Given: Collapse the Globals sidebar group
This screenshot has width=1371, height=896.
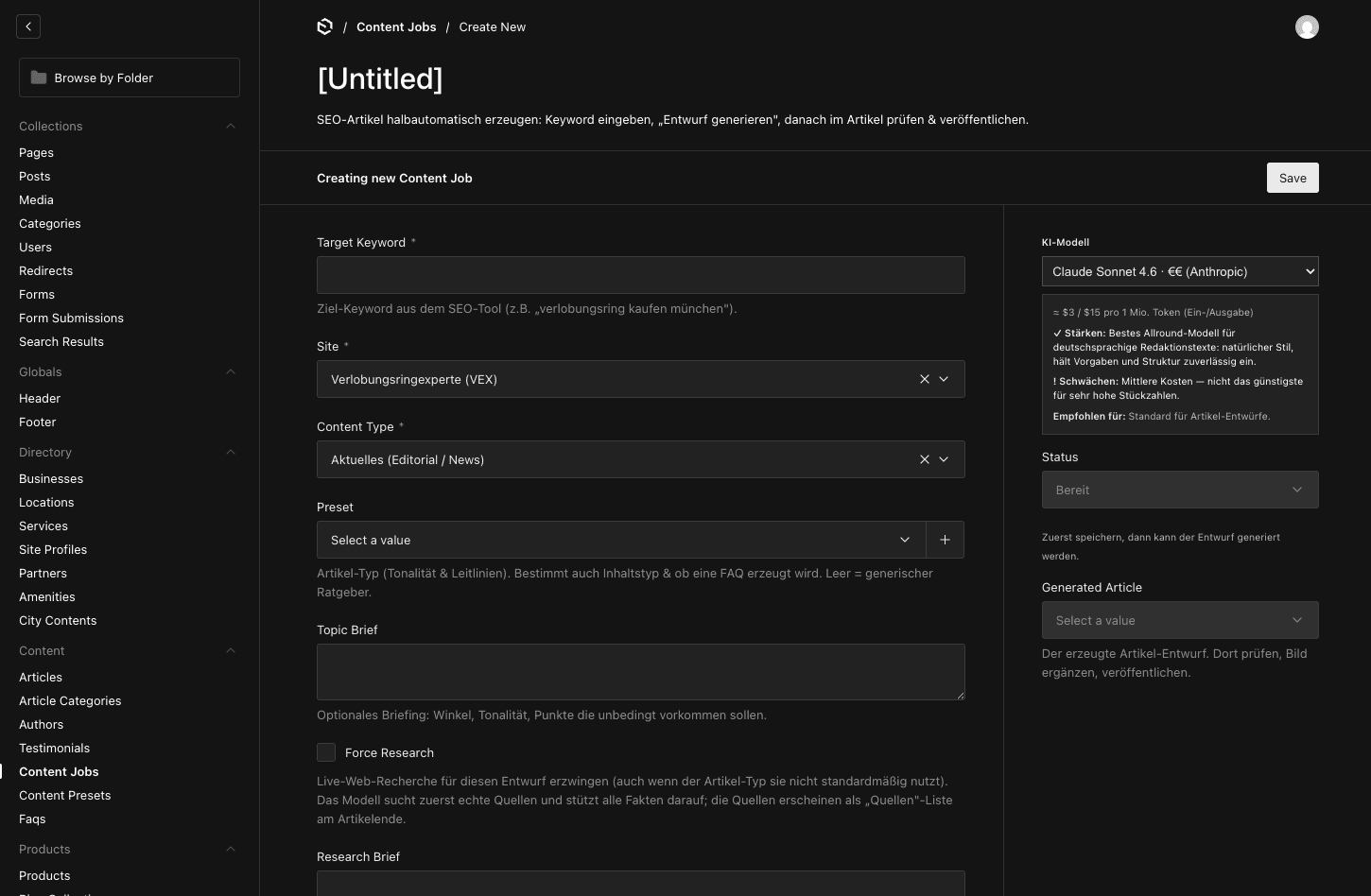Looking at the screenshot, I should point(231,371).
